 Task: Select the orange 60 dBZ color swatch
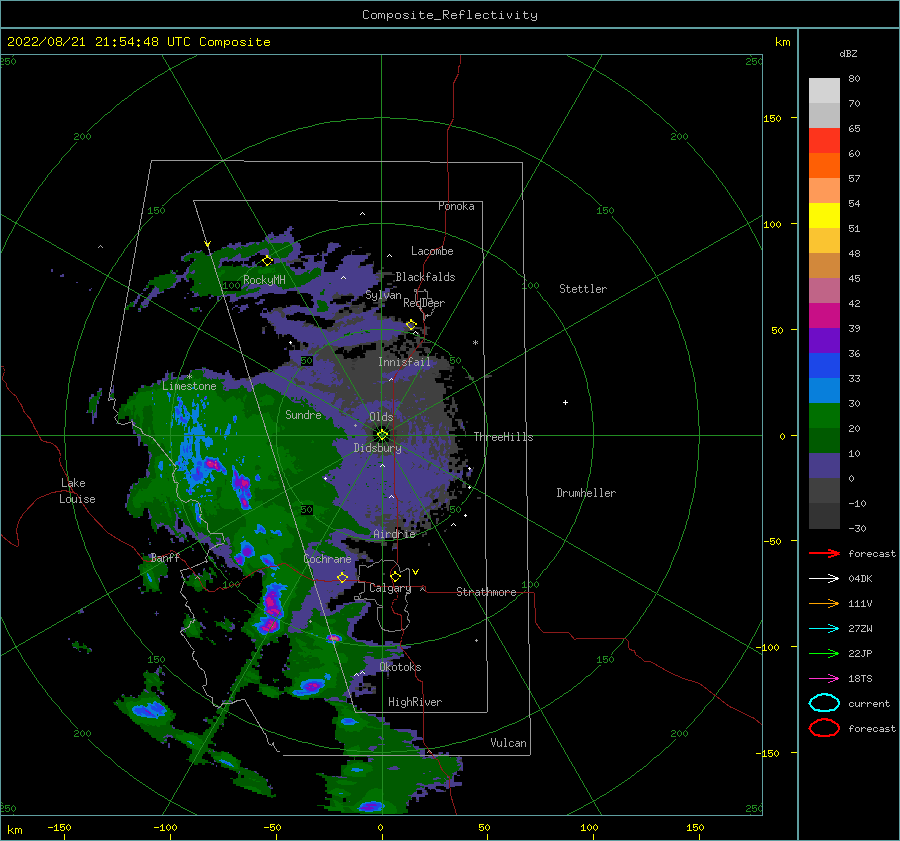824,165
